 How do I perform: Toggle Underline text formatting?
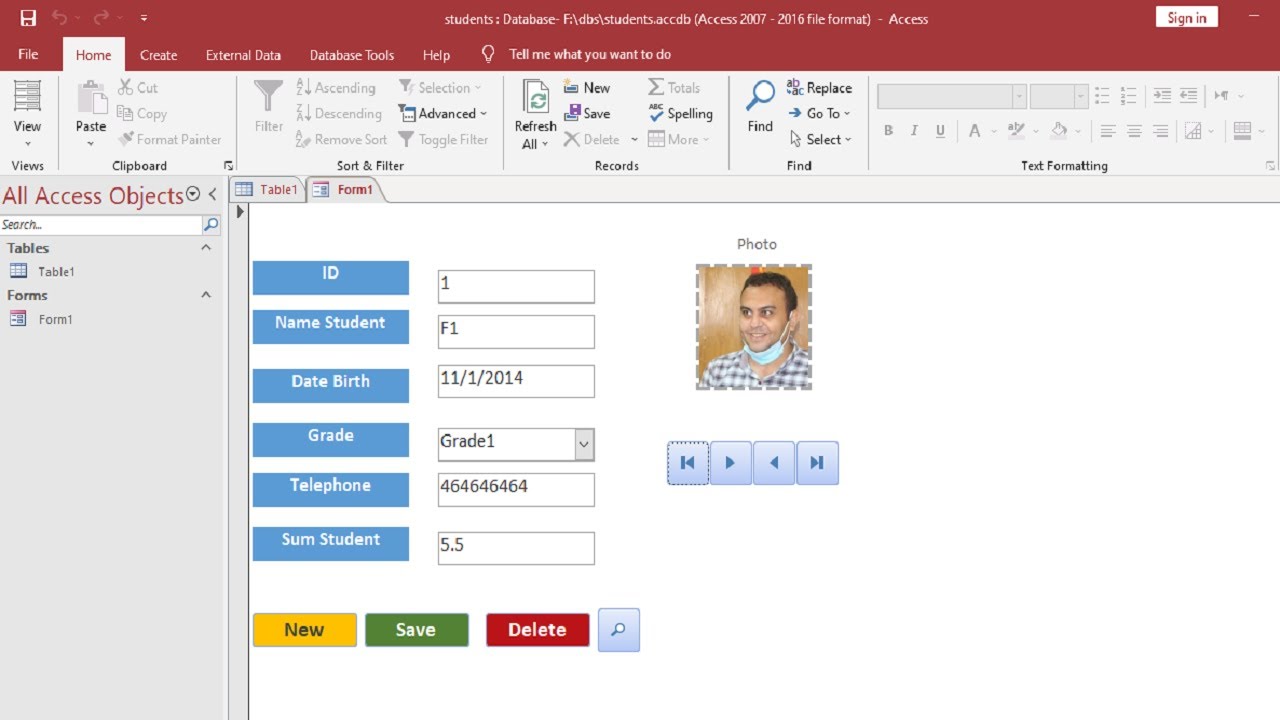click(940, 131)
